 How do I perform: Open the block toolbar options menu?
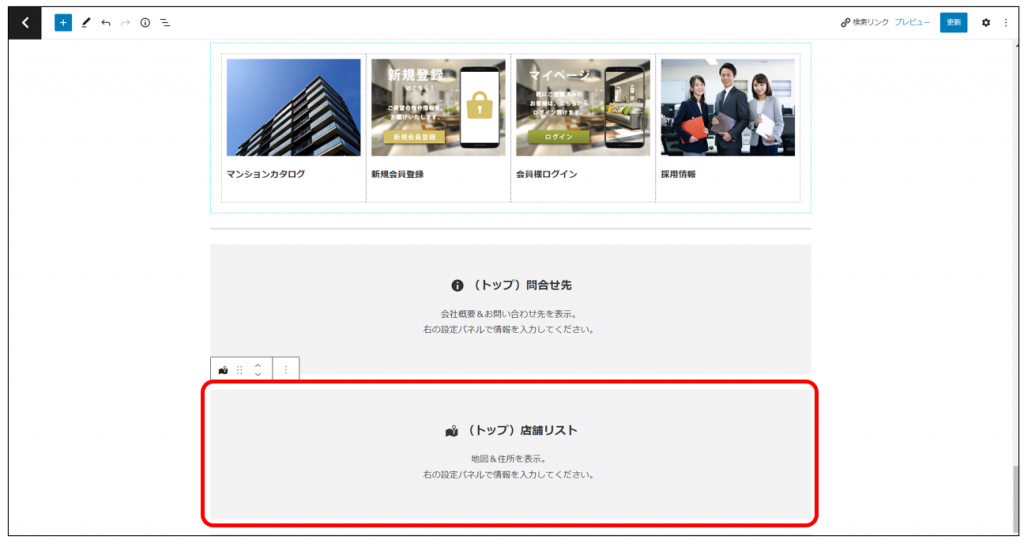[x=285, y=370]
